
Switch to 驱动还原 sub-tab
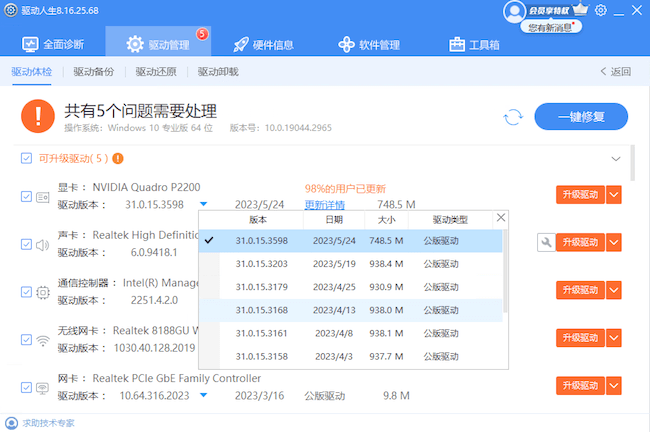click(156, 72)
